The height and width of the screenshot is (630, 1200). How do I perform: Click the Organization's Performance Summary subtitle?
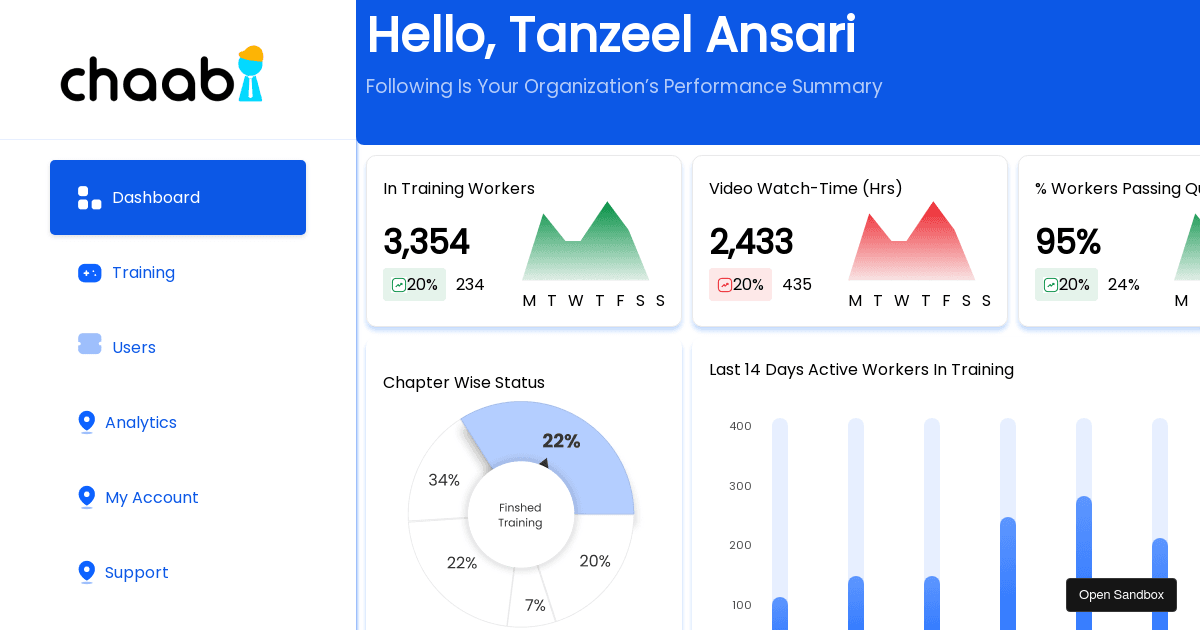624,87
